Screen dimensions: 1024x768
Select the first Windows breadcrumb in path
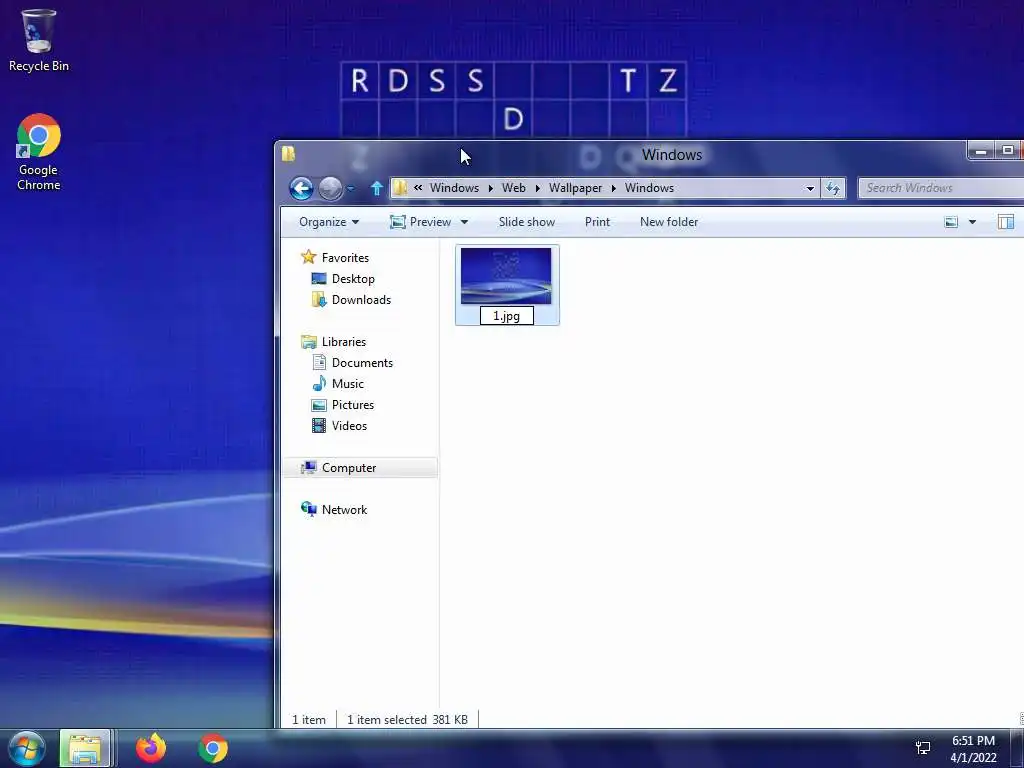(x=455, y=188)
